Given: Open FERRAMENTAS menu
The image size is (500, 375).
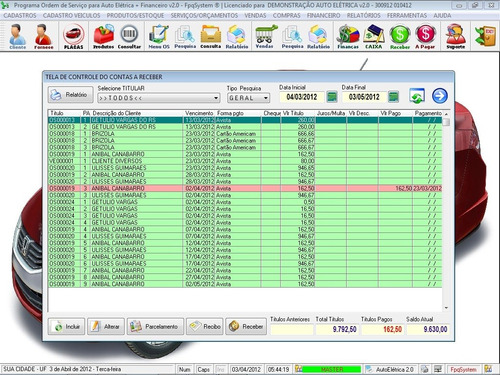Looking at the screenshot, I should tap(407, 16).
